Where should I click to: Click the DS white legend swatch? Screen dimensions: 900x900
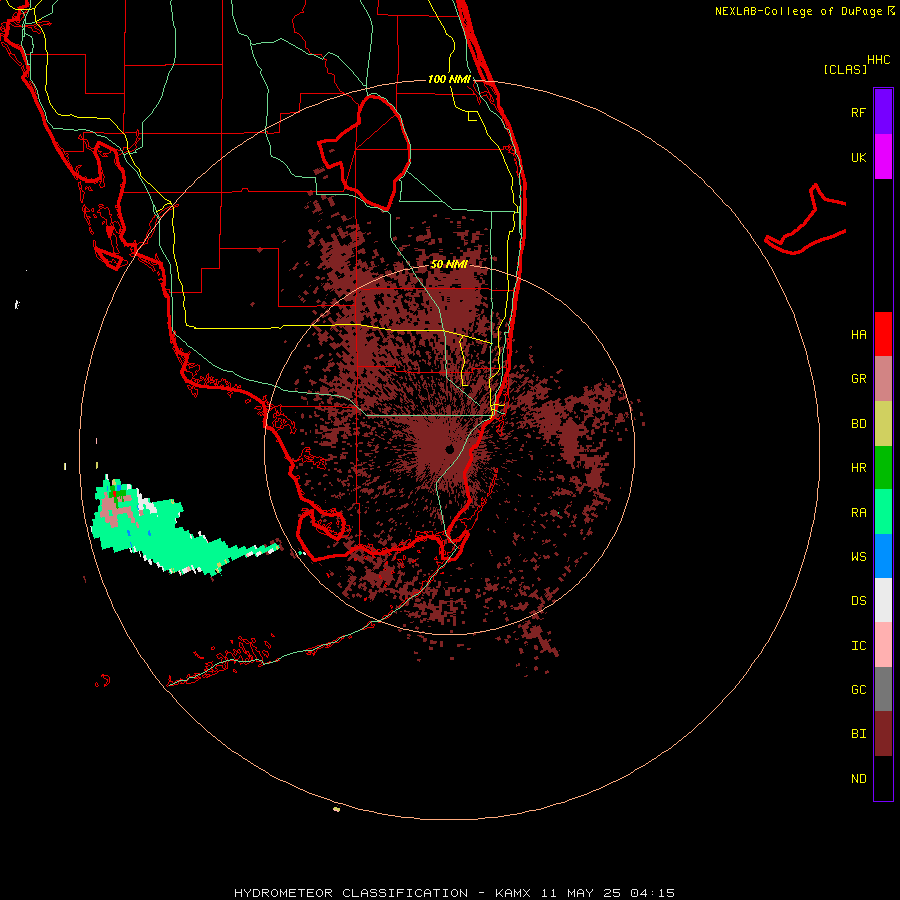(883, 600)
